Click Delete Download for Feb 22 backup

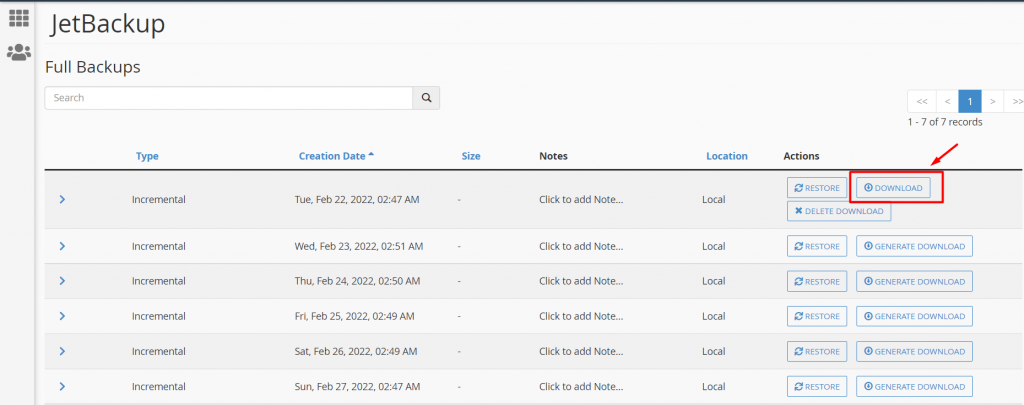tap(839, 211)
